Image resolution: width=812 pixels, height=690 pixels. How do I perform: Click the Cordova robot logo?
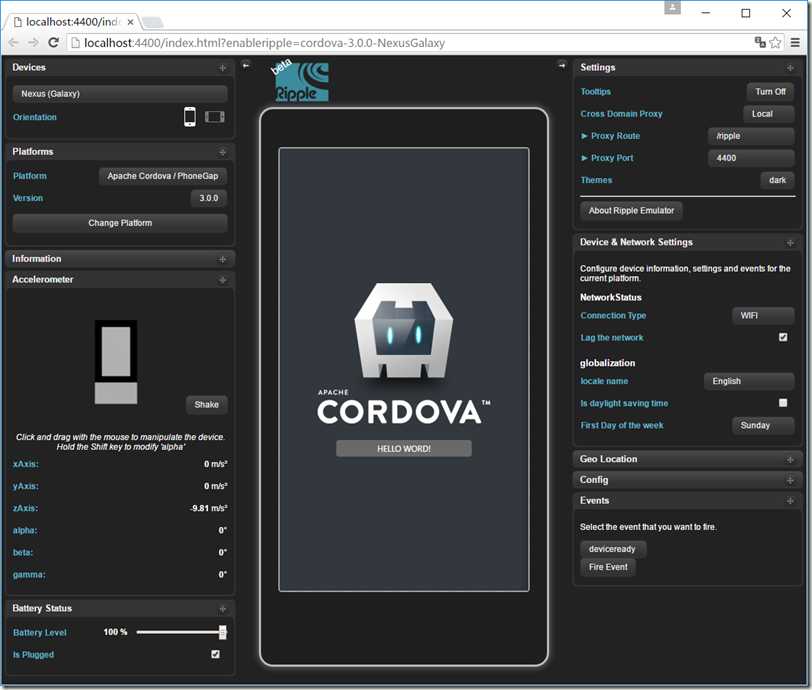click(404, 331)
